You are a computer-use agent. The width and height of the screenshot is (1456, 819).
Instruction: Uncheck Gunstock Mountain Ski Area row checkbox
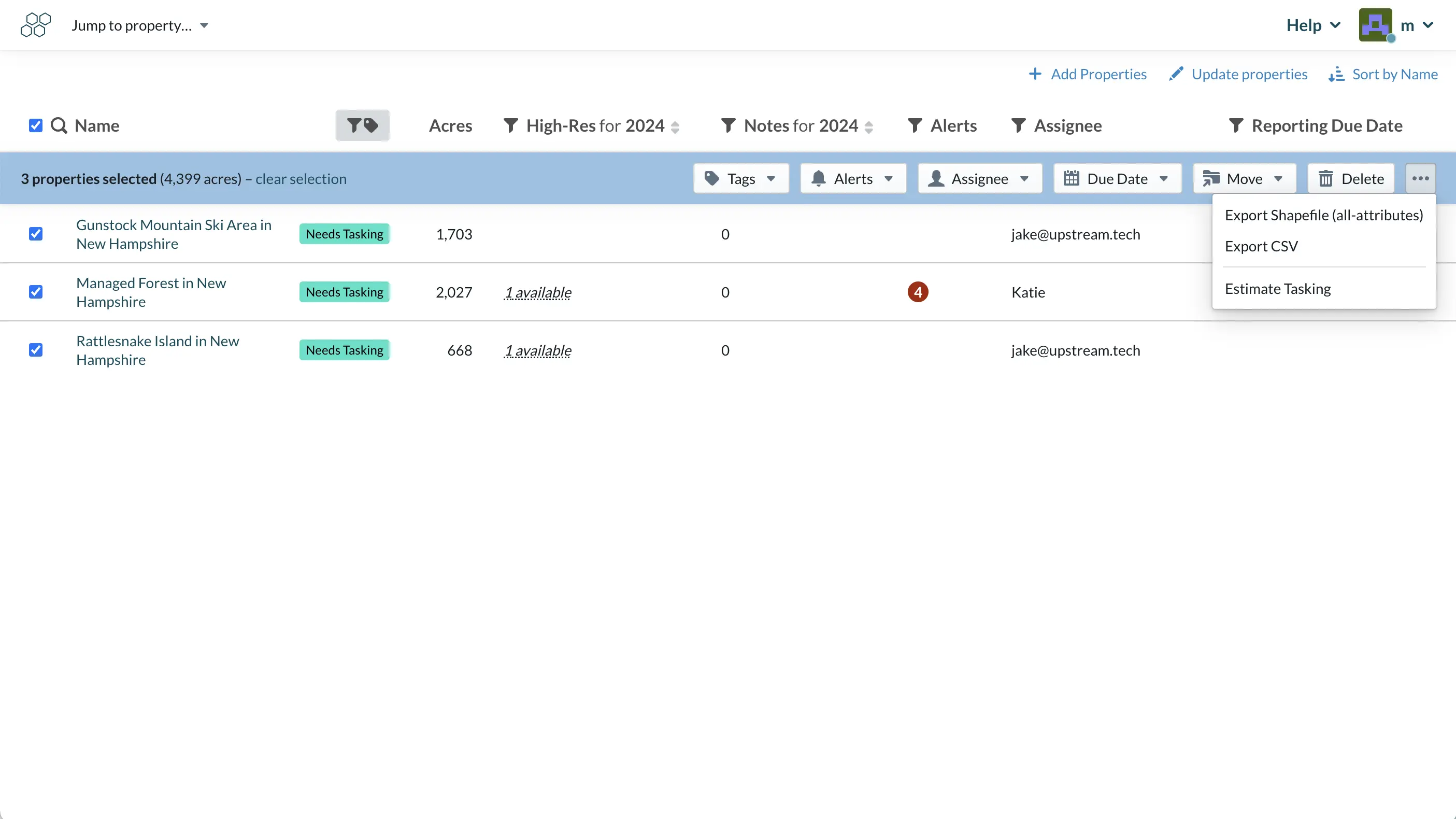pos(36,234)
